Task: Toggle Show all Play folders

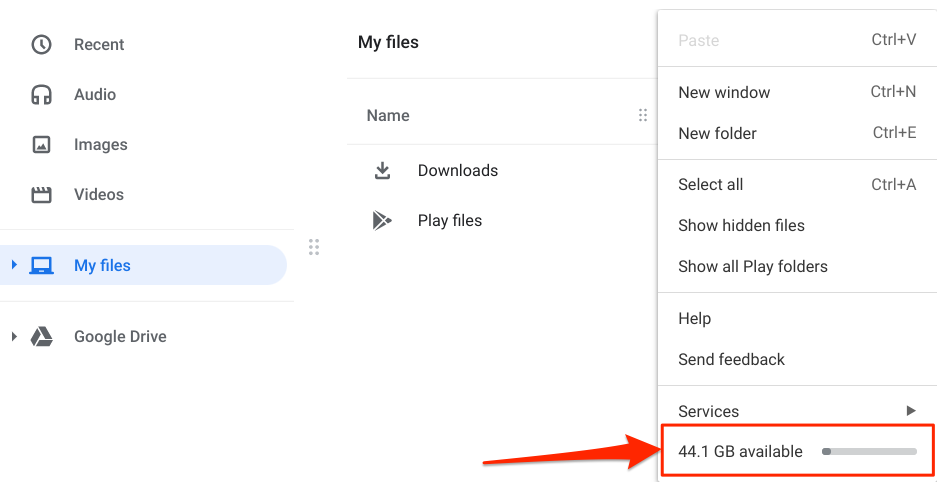Action: 752,266
